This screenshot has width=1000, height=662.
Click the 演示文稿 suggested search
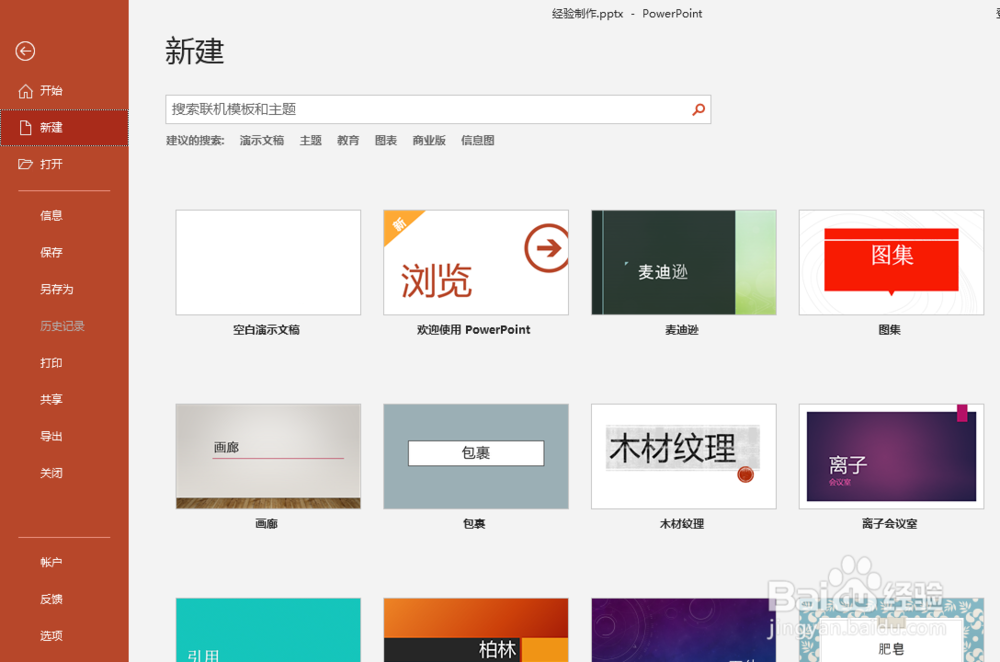coord(261,140)
